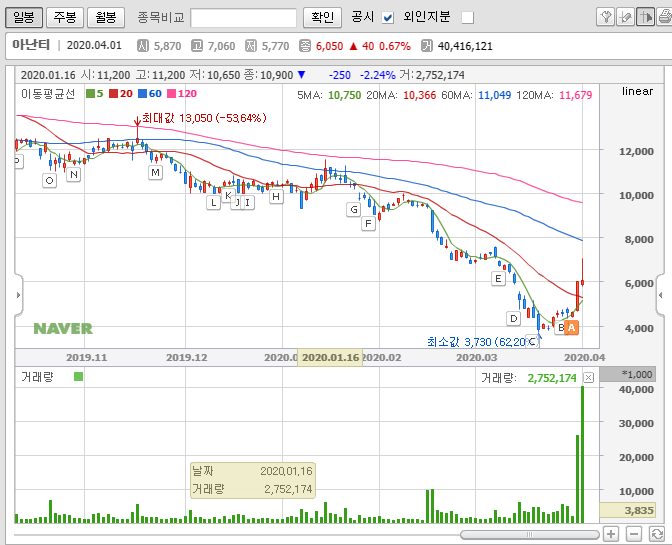
Task: Zoom out with the minus icon
Action: [634, 534]
